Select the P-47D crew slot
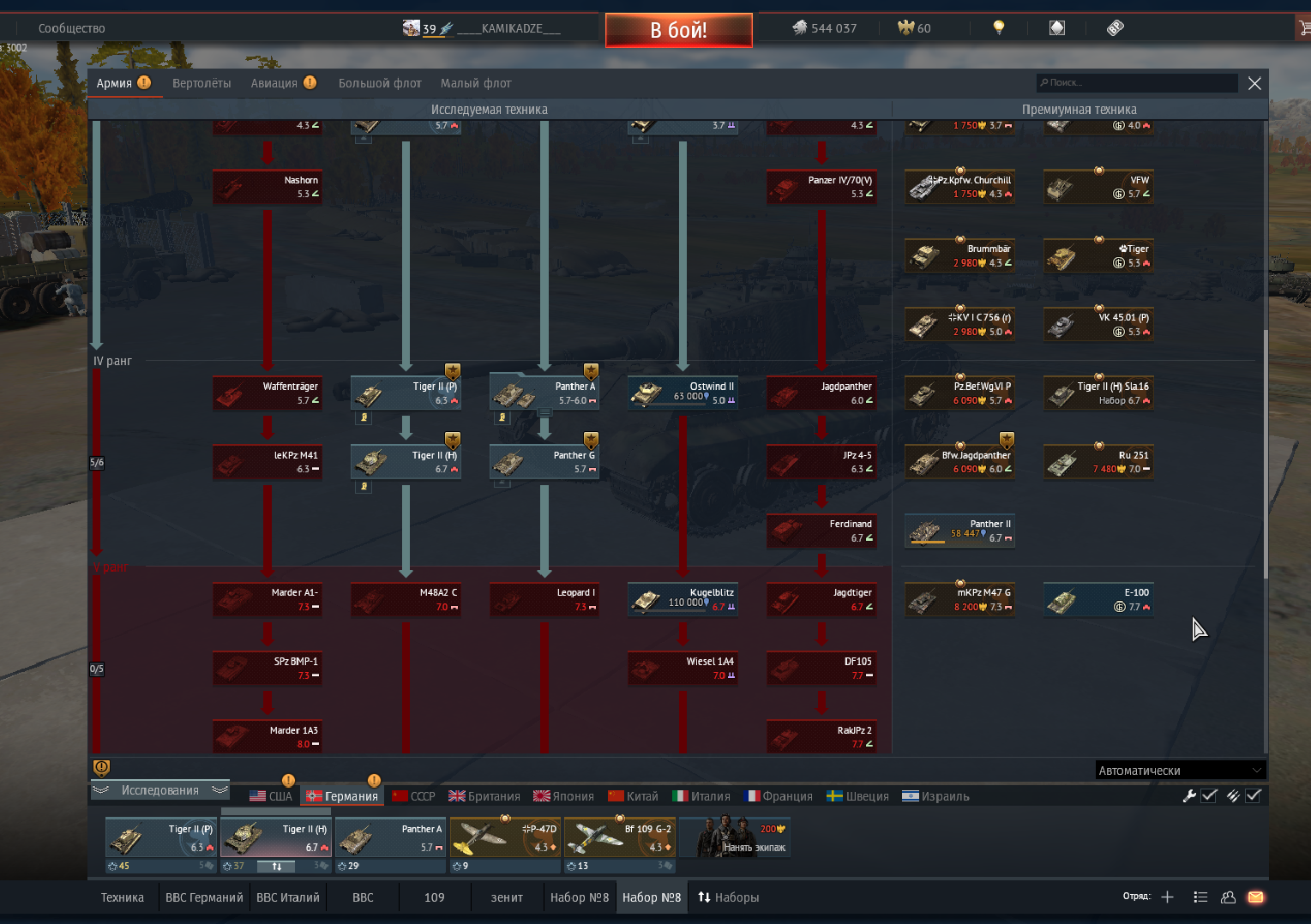This screenshot has width=1311, height=924. click(505, 838)
